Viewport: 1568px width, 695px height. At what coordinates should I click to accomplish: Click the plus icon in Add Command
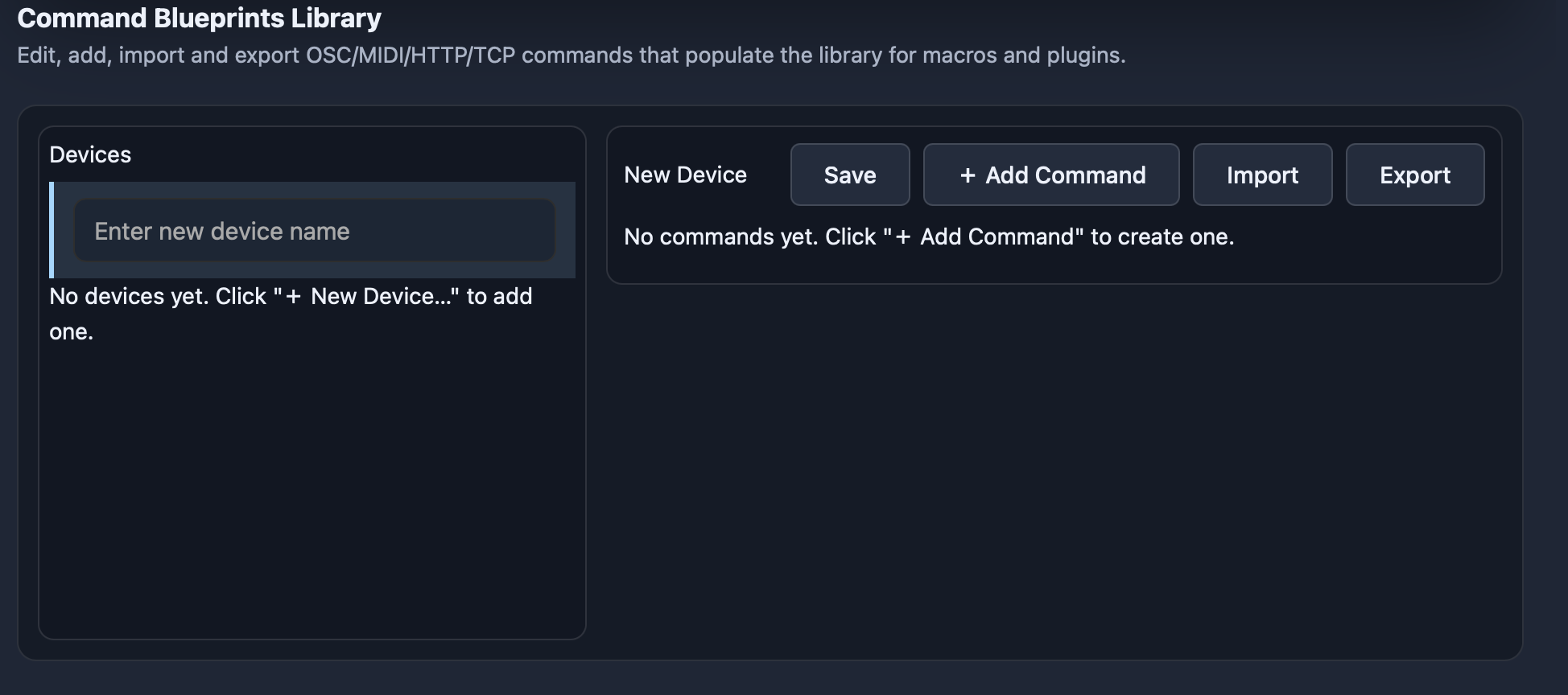[968, 175]
